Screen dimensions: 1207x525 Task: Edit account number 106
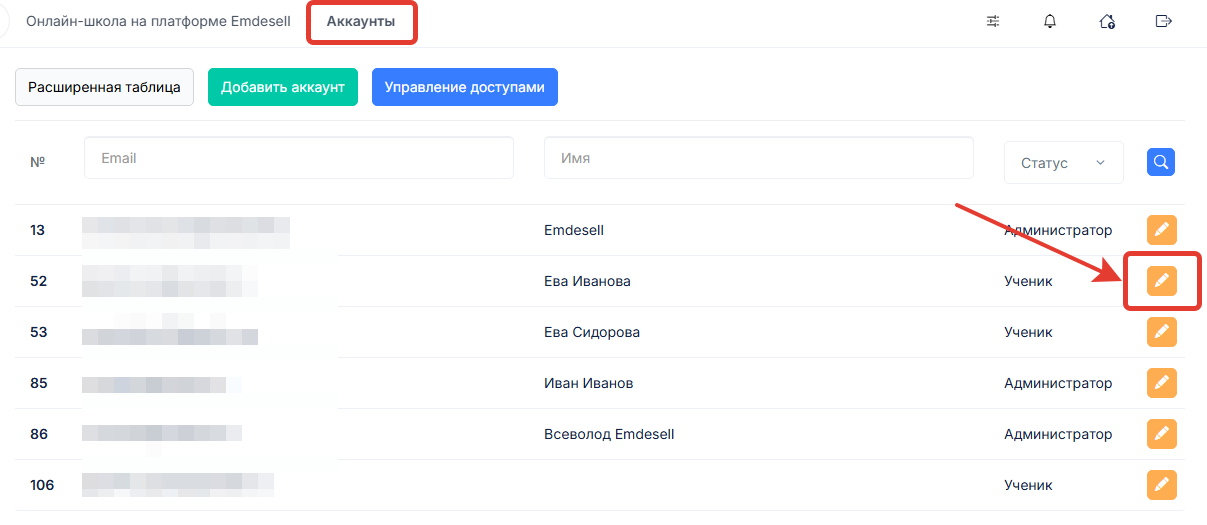(1161, 485)
